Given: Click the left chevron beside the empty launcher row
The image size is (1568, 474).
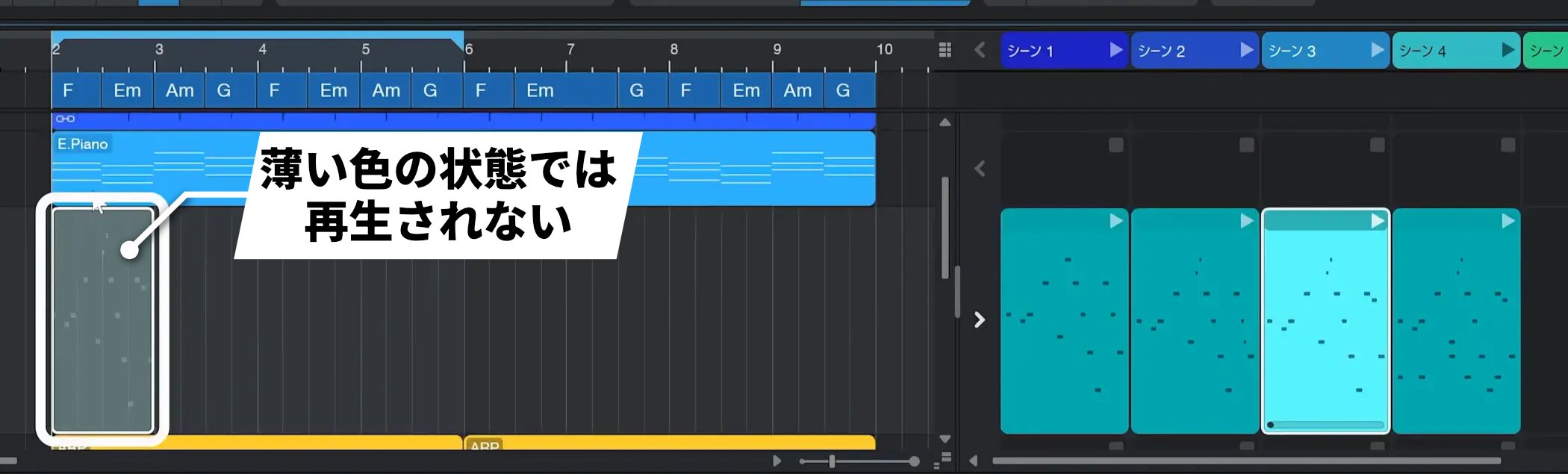Looking at the screenshot, I should point(980,169).
